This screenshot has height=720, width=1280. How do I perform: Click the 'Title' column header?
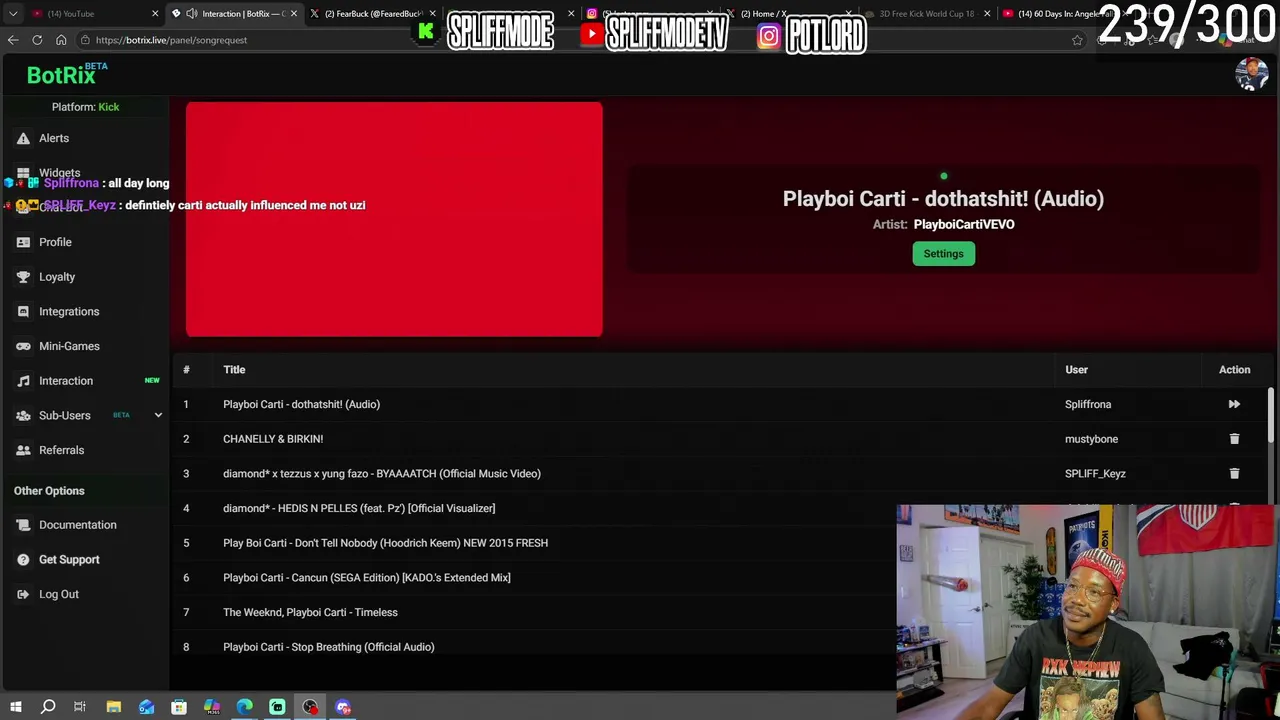point(234,370)
